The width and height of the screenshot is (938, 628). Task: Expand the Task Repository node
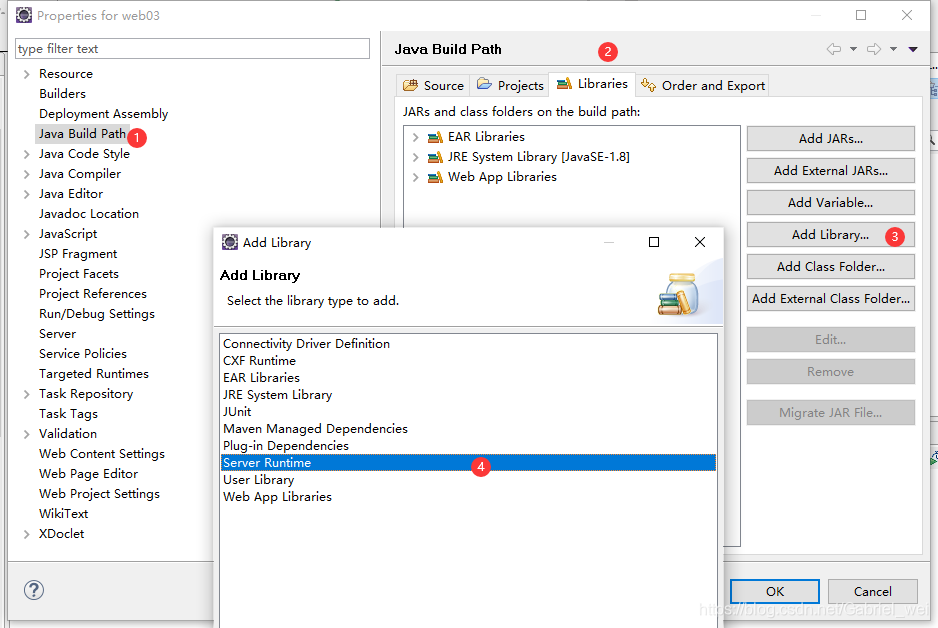click(x=26, y=394)
